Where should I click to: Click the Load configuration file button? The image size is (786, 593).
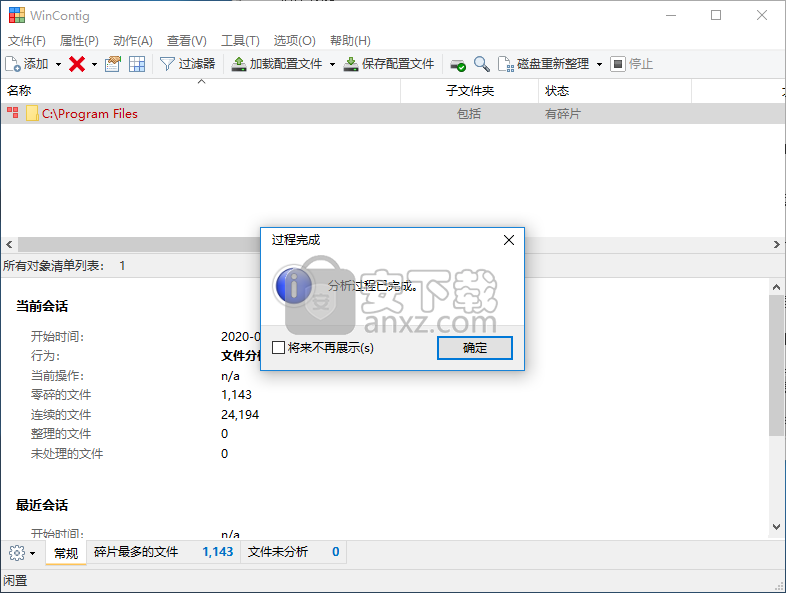coord(277,64)
